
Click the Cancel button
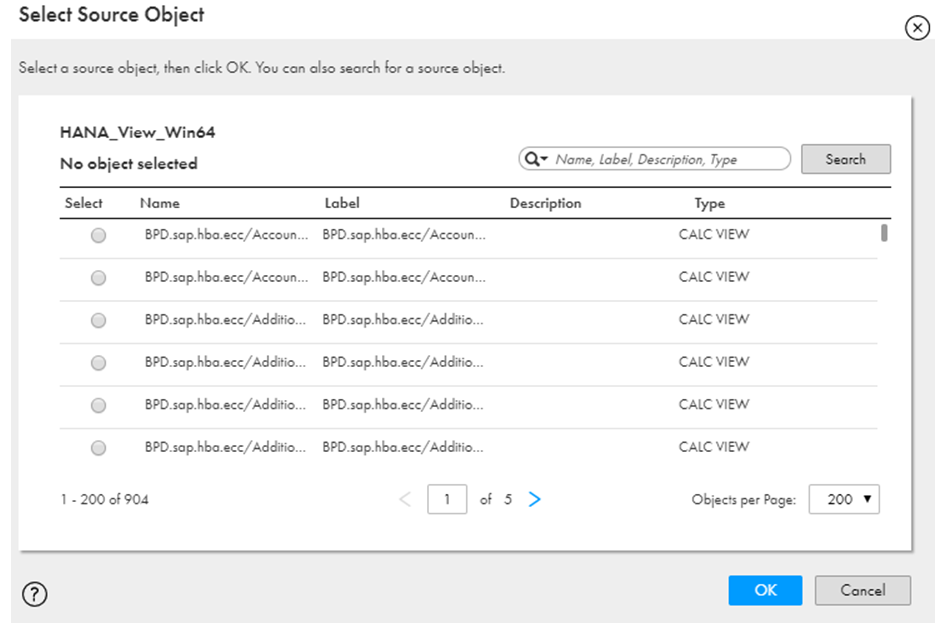click(x=863, y=590)
